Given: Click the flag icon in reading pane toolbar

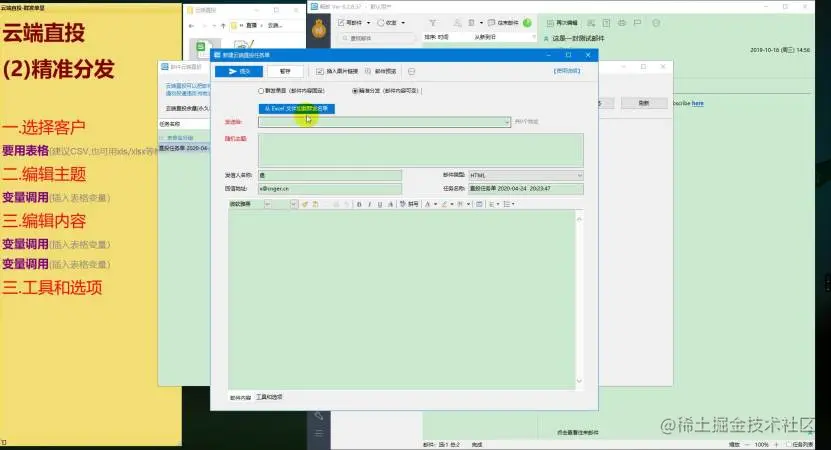Looking at the screenshot, I should point(637,23).
